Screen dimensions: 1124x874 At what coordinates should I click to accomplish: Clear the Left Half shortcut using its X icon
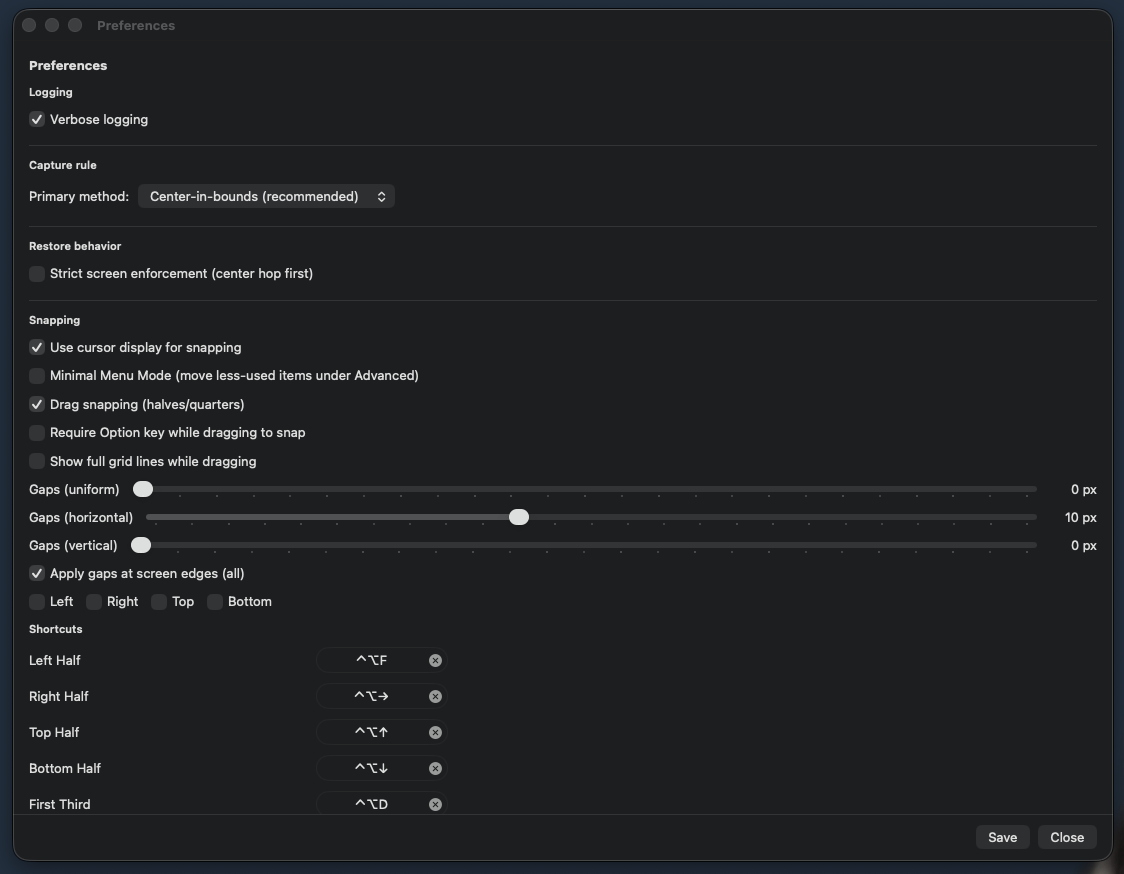[x=435, y=660]
